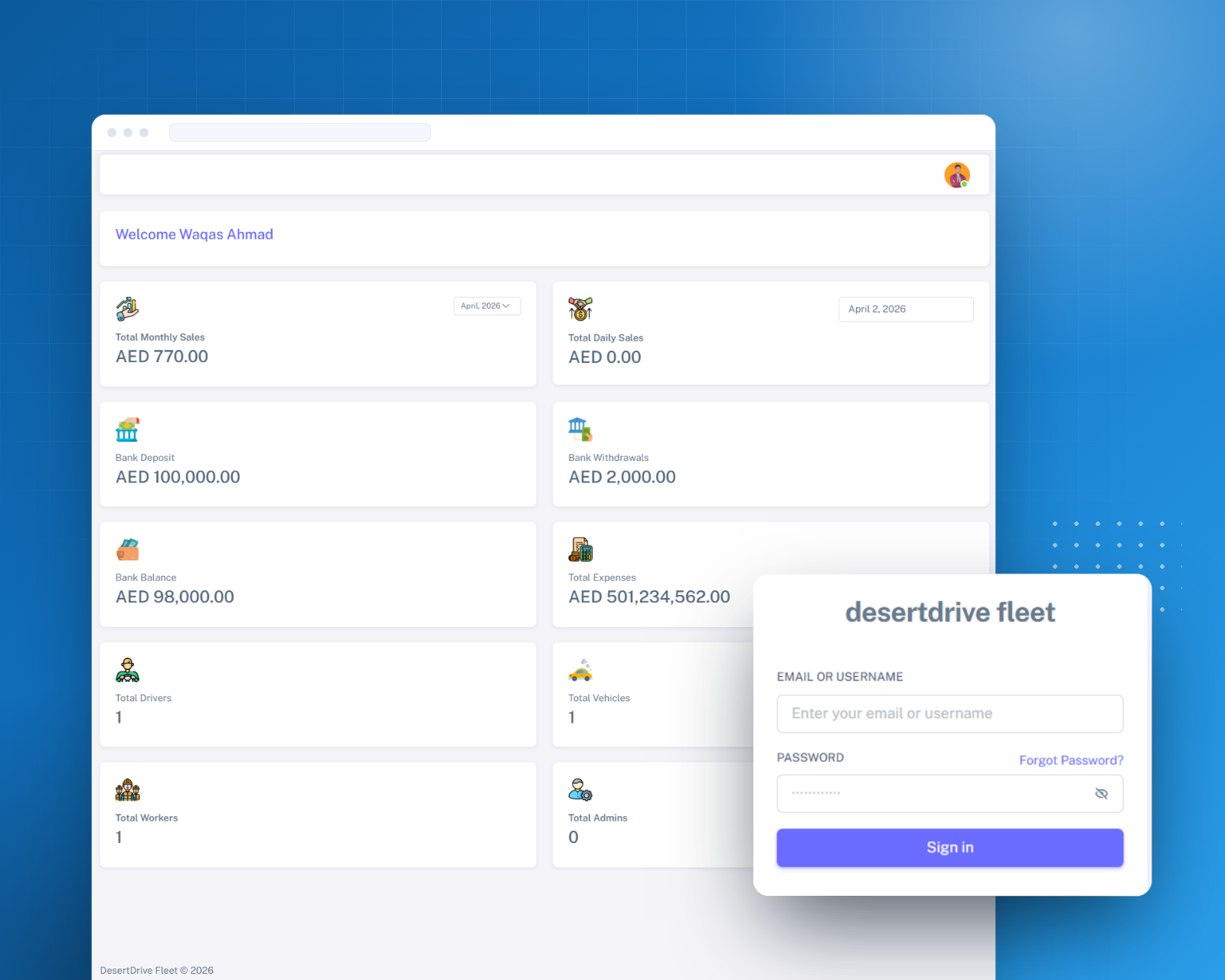This screenshot has width=1225, height=980.
Task: Open the Forgot Password? link
Action: click(1071, 760)
